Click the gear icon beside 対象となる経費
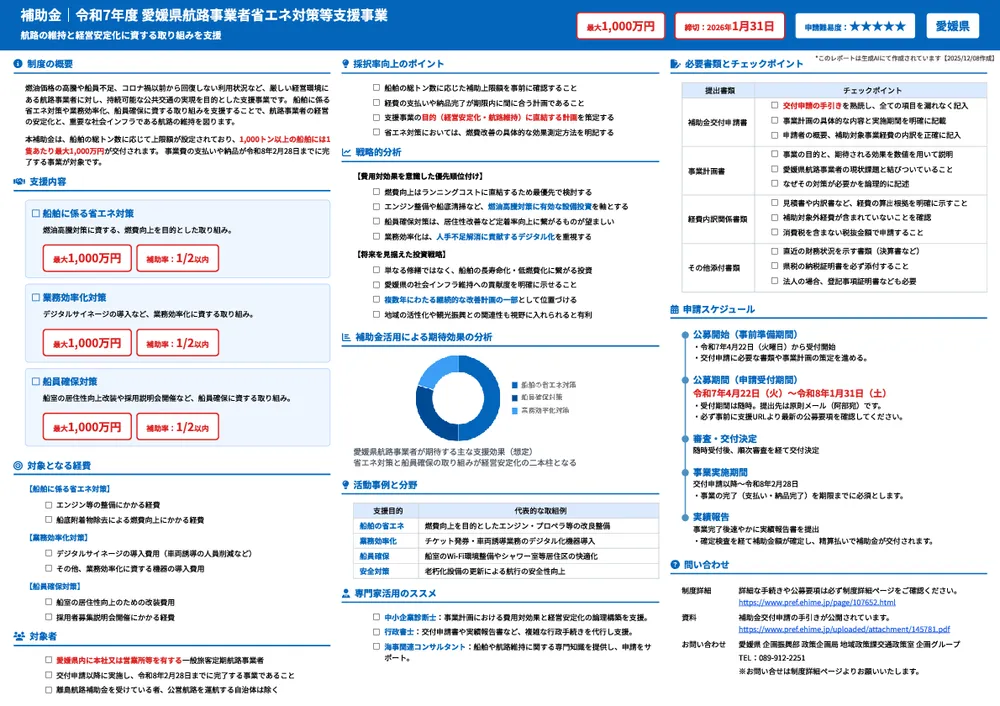1000x706 pixels. click(x=19, y=465)
